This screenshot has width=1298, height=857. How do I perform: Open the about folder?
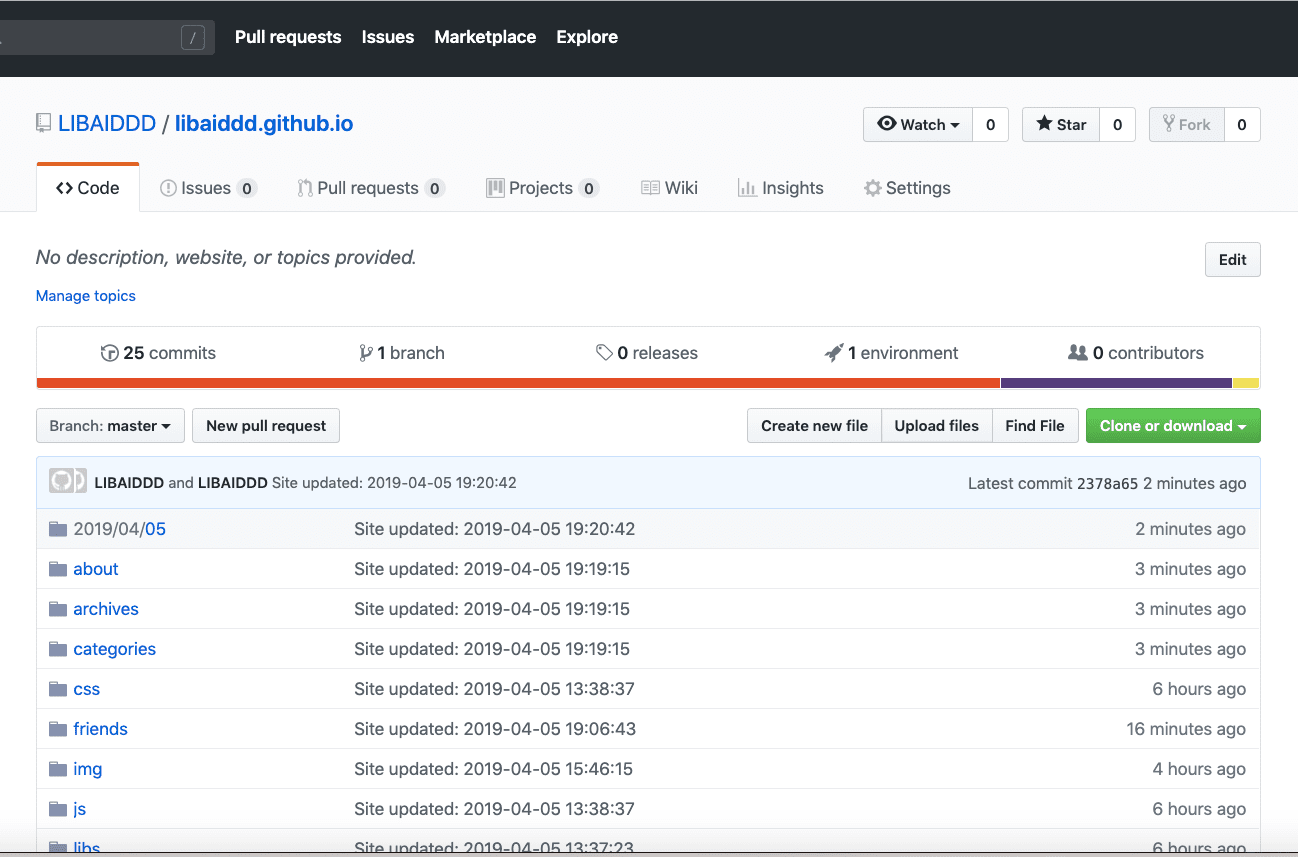pos(96,569)
